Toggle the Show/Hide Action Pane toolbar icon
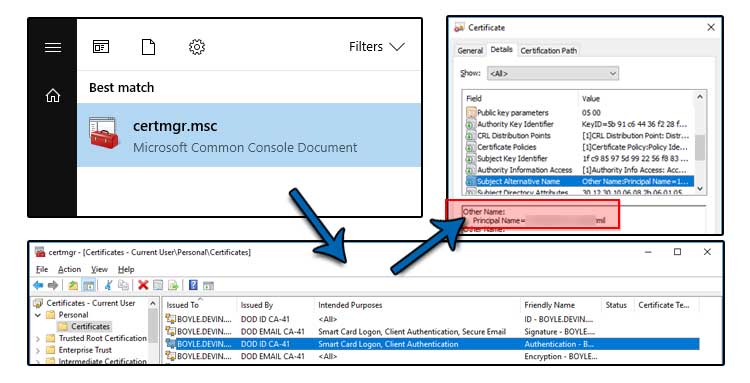This screenshot has width=750, height=383. click(x=208, y=286)
